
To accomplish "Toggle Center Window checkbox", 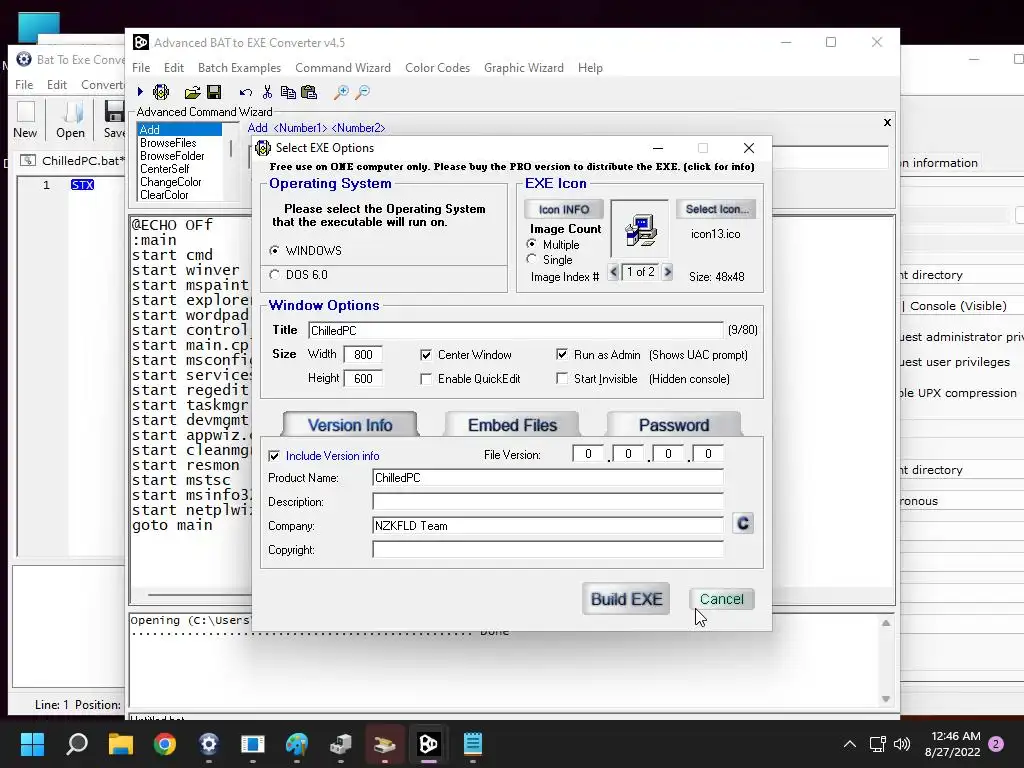I will (426, 355).
